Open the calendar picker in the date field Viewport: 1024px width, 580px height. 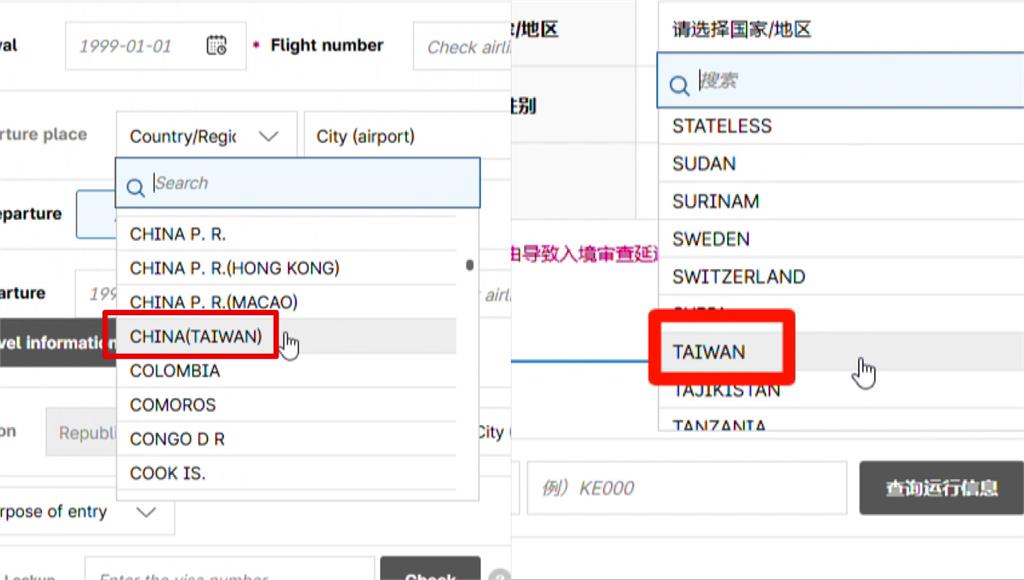(x=216, y=46)
